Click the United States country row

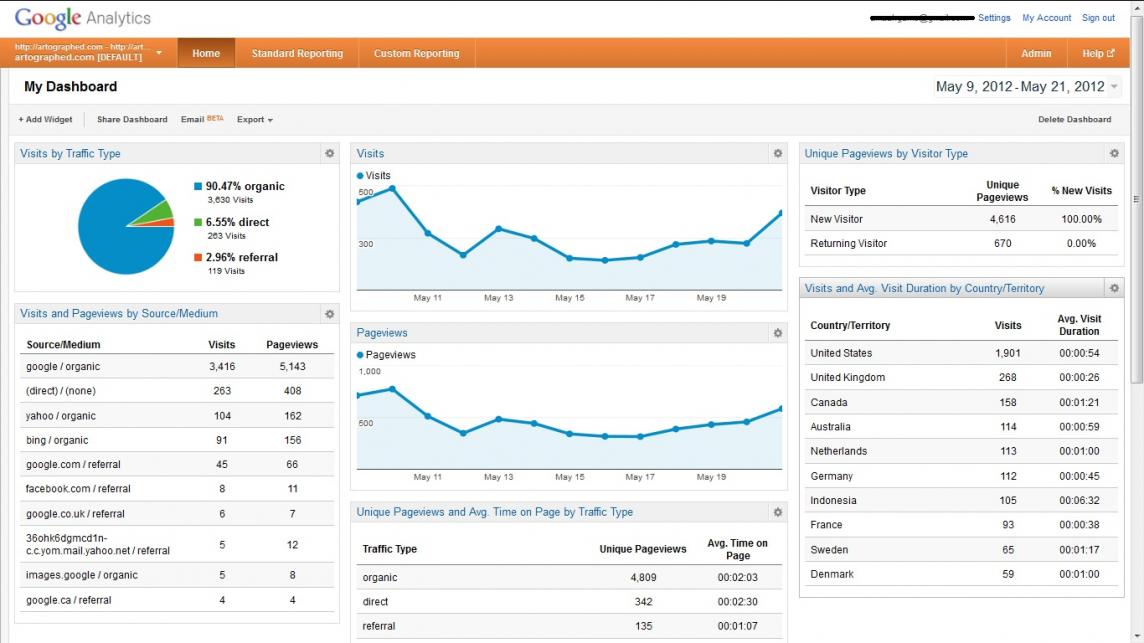(x=962, y=353)
